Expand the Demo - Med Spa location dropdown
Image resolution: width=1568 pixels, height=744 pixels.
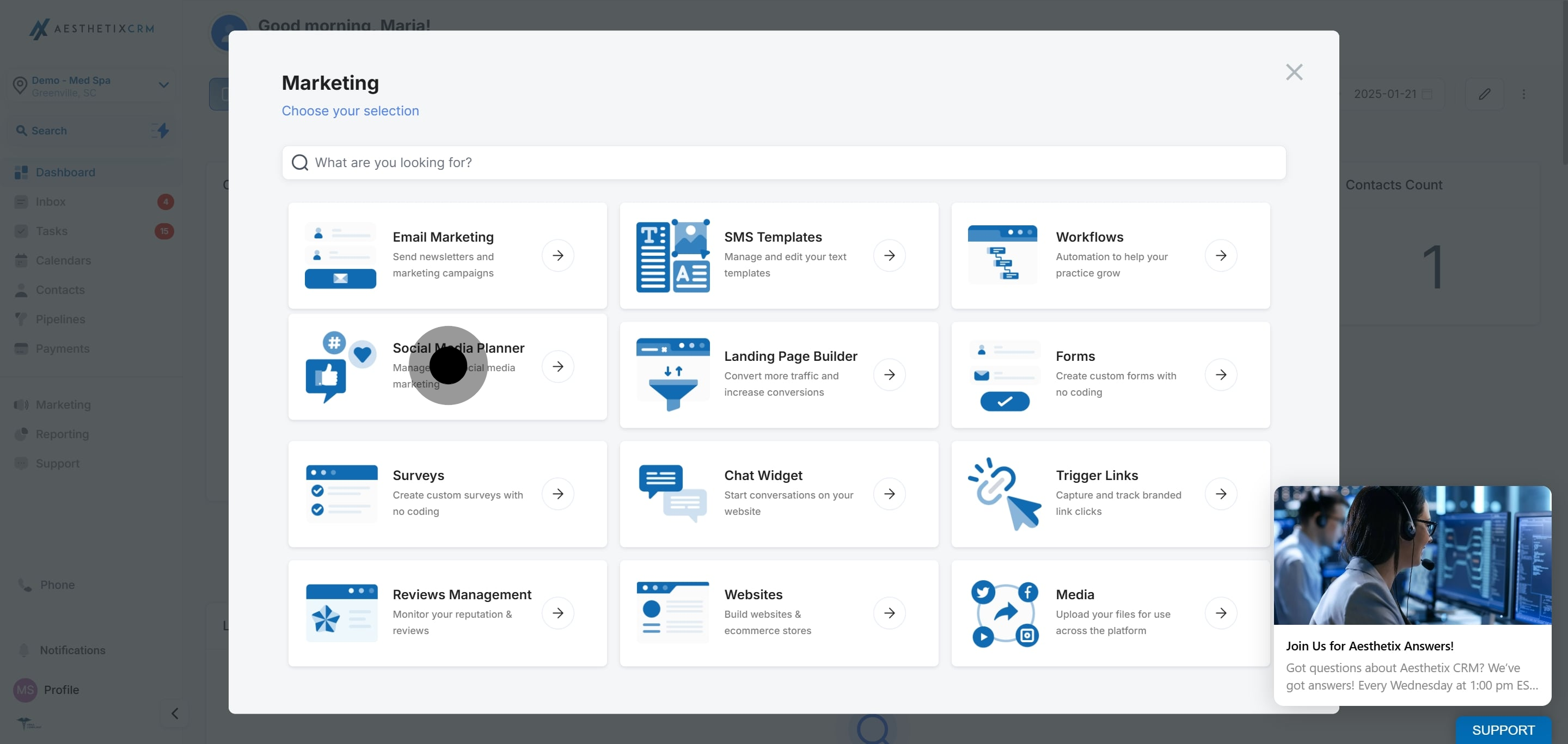[x=163, y=84]
